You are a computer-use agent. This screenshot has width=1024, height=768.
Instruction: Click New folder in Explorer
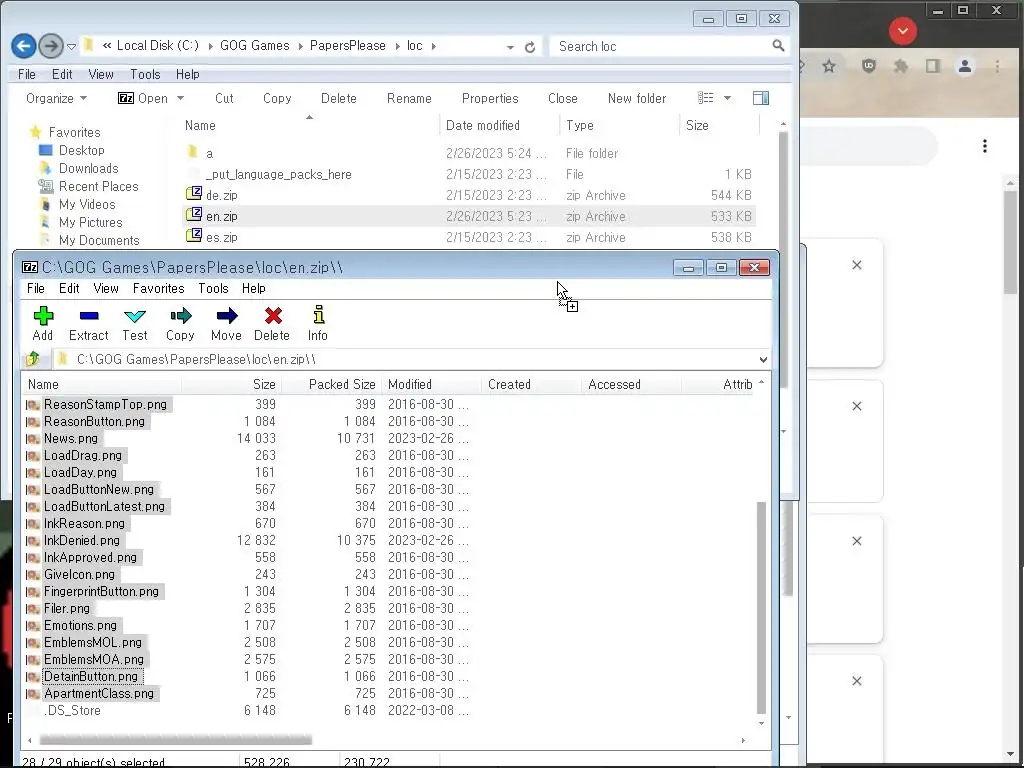click(x=637, y=99)
